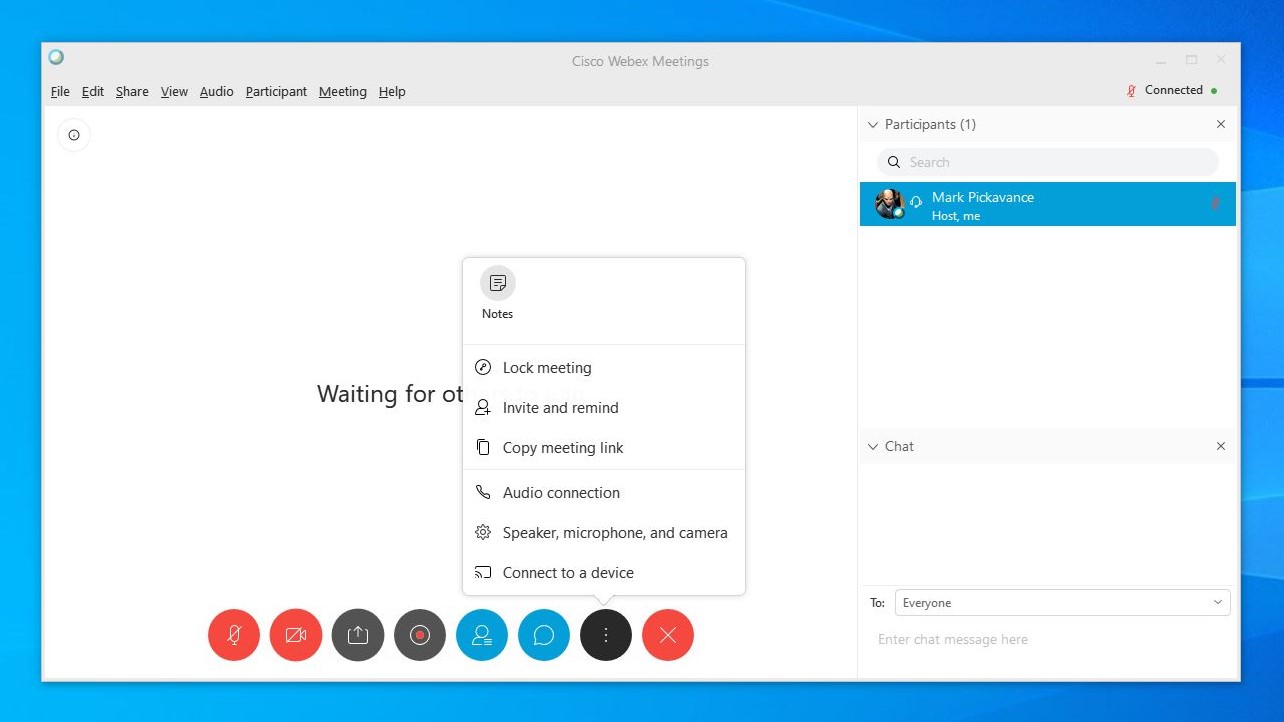The width and height of the screenshot is (1284, 722).
Task: Open the Share menu
Action: tap(132, 91)
